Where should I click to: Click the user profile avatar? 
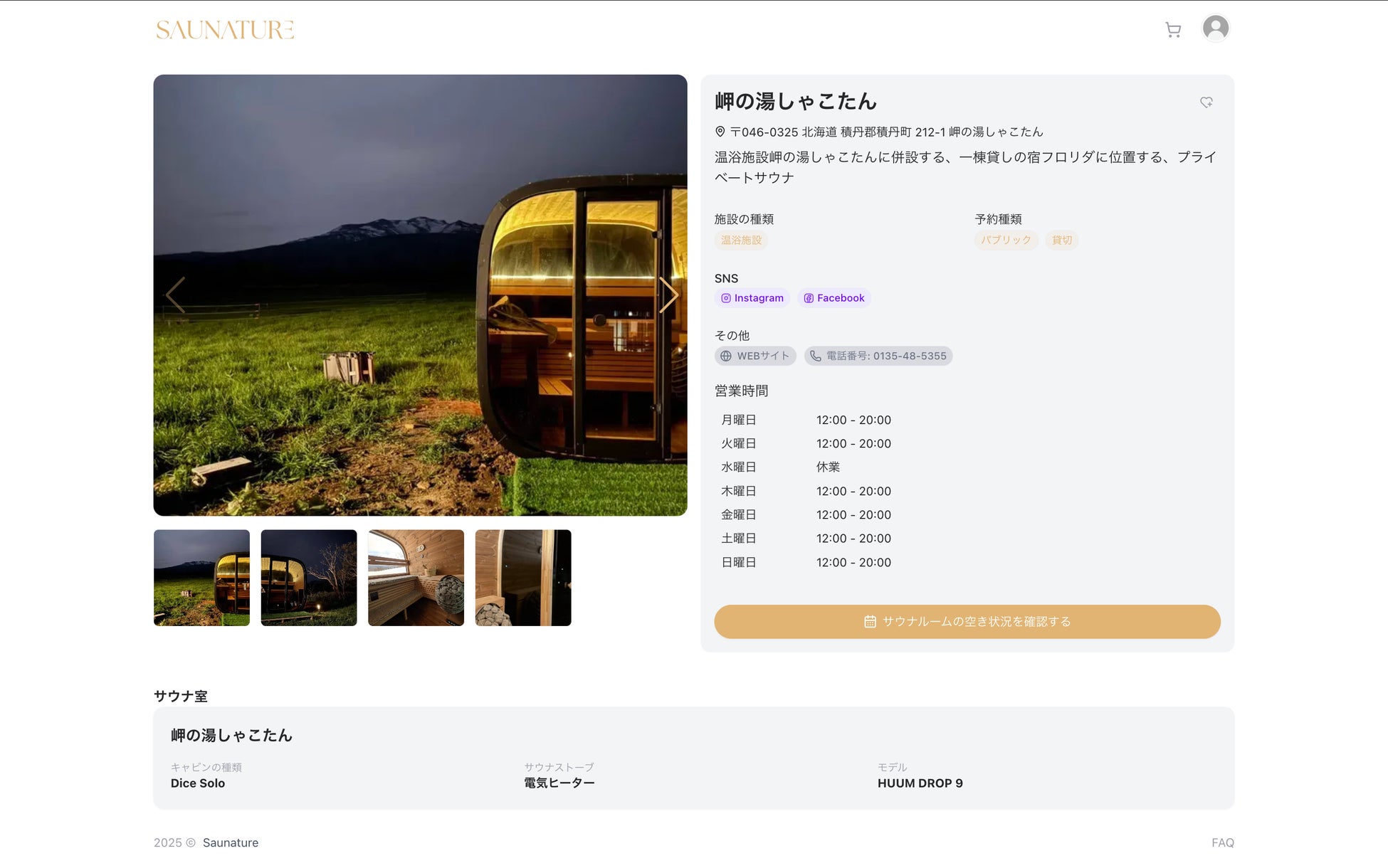tap(1216, 28)
